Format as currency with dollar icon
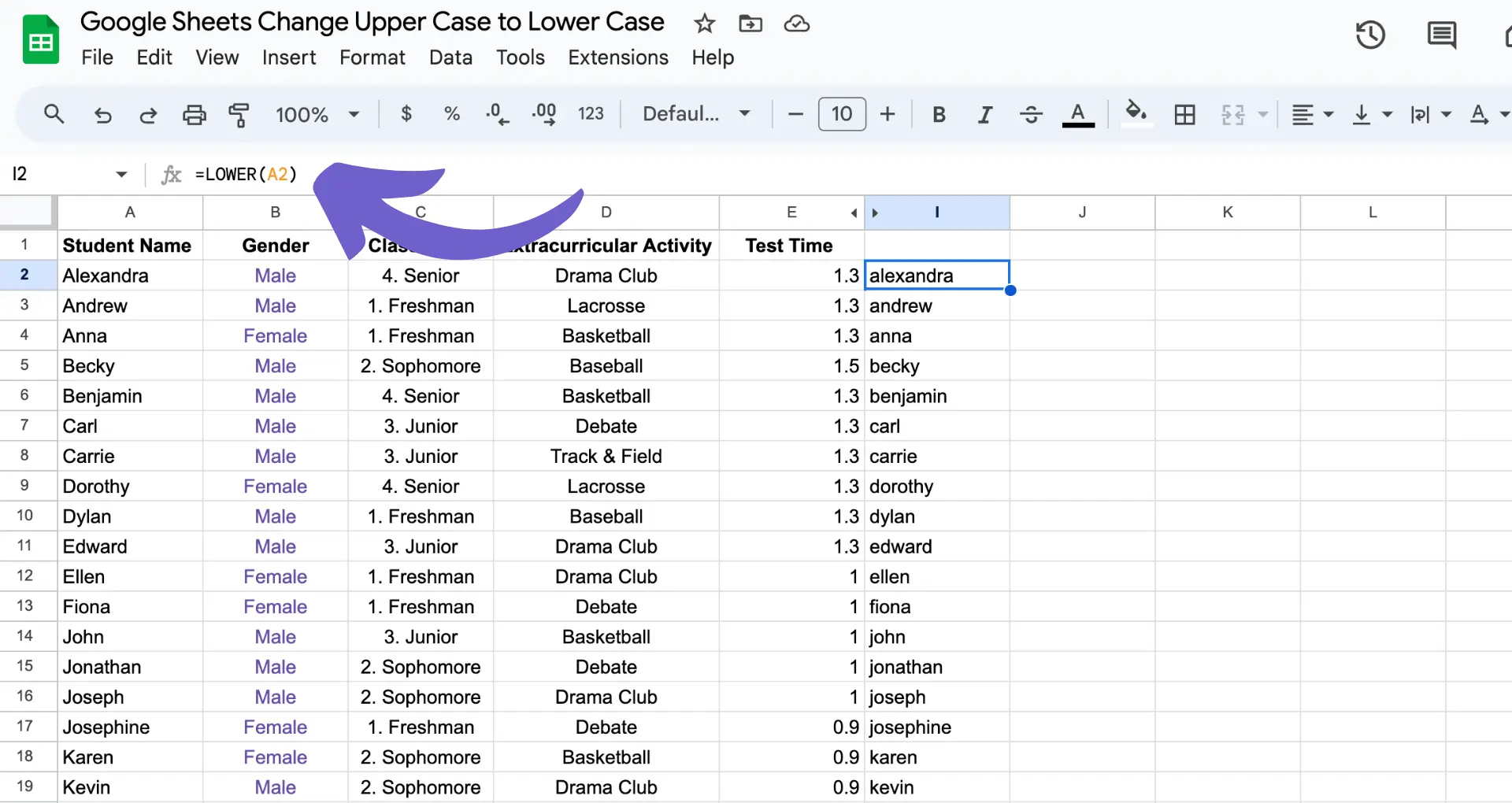The height and width of the screenshot is (803, 1512). pos(406,114)
